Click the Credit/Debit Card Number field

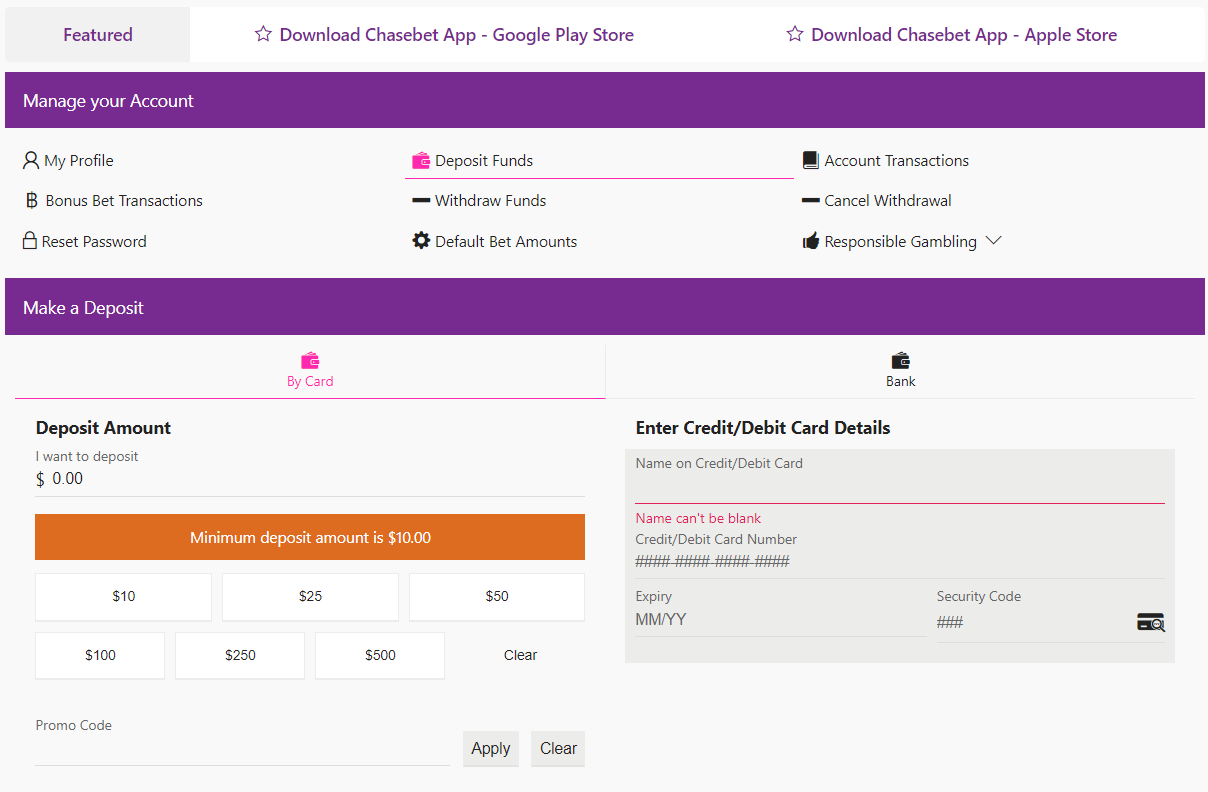coord(900,560)
